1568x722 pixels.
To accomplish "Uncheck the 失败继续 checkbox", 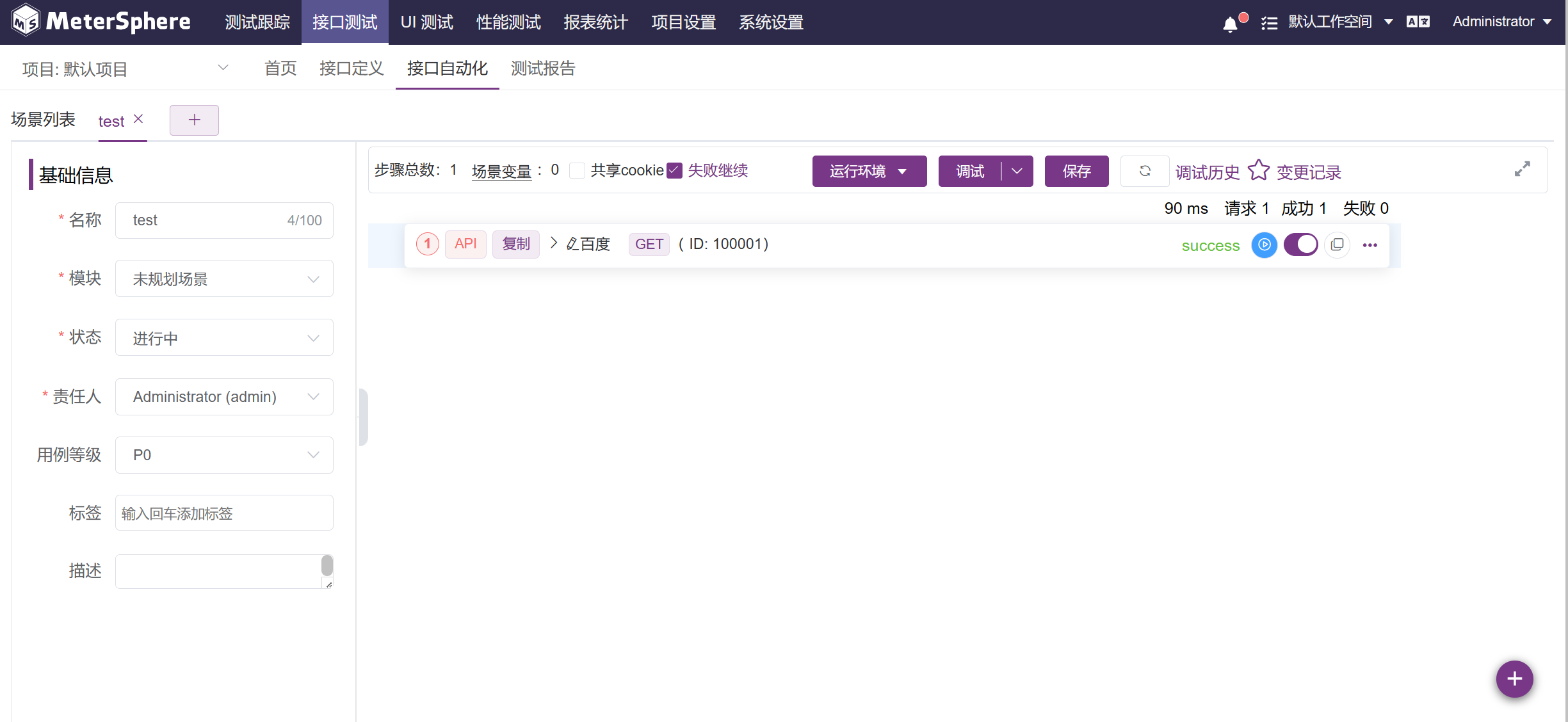I will tap(674, 170).
